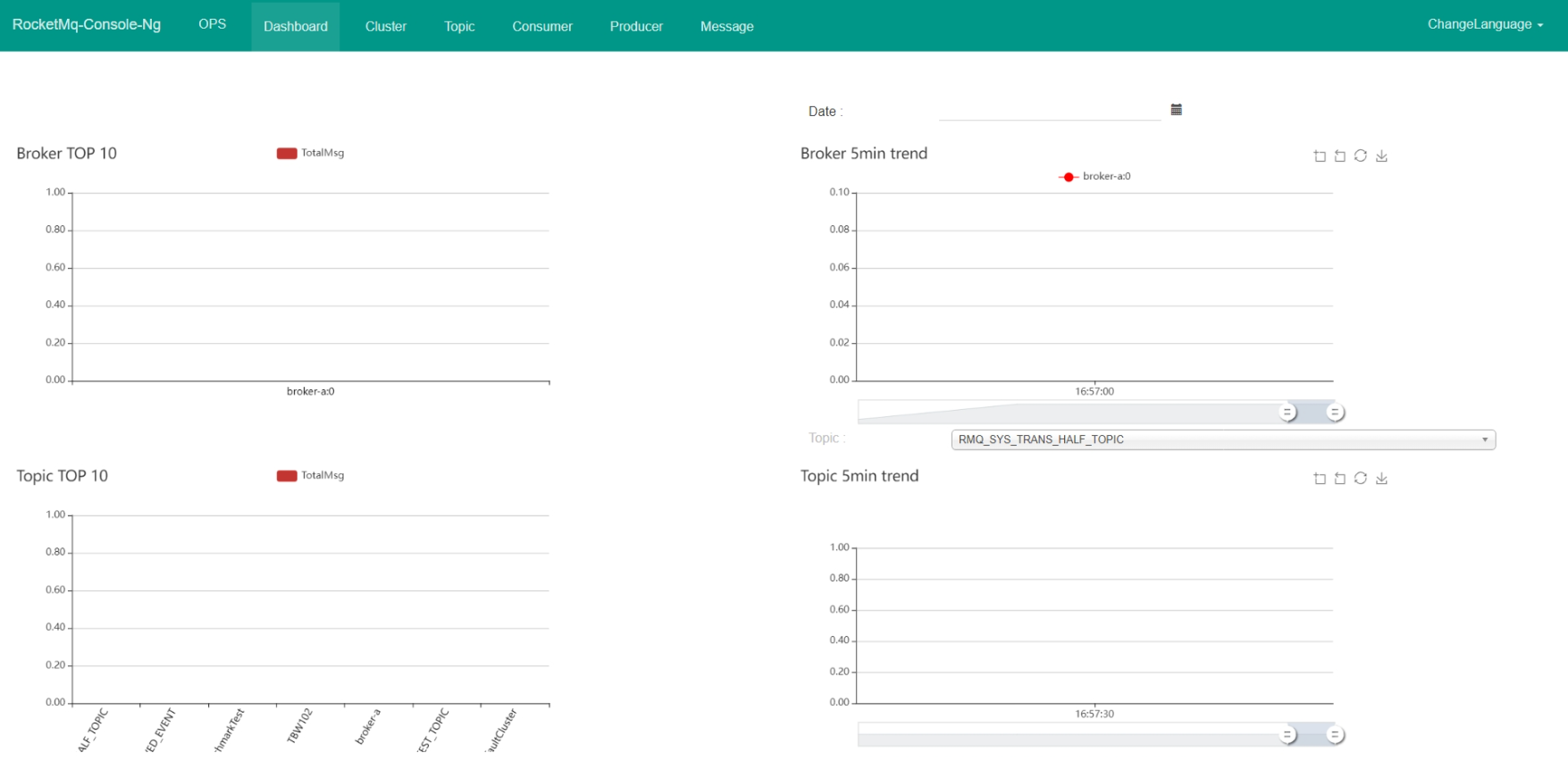This screenshot has width=1568, height=769.
Task: Click the 0.10 y-axis value in Broker trend
Action: [839, 192]
